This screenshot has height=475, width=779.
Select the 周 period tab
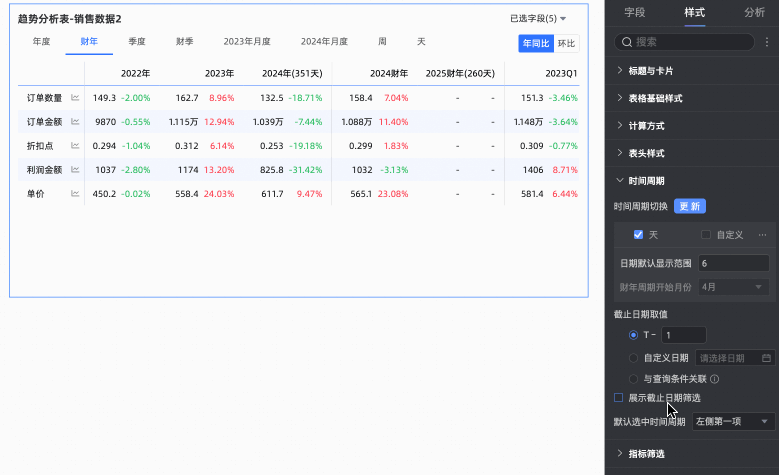(382, 42)
